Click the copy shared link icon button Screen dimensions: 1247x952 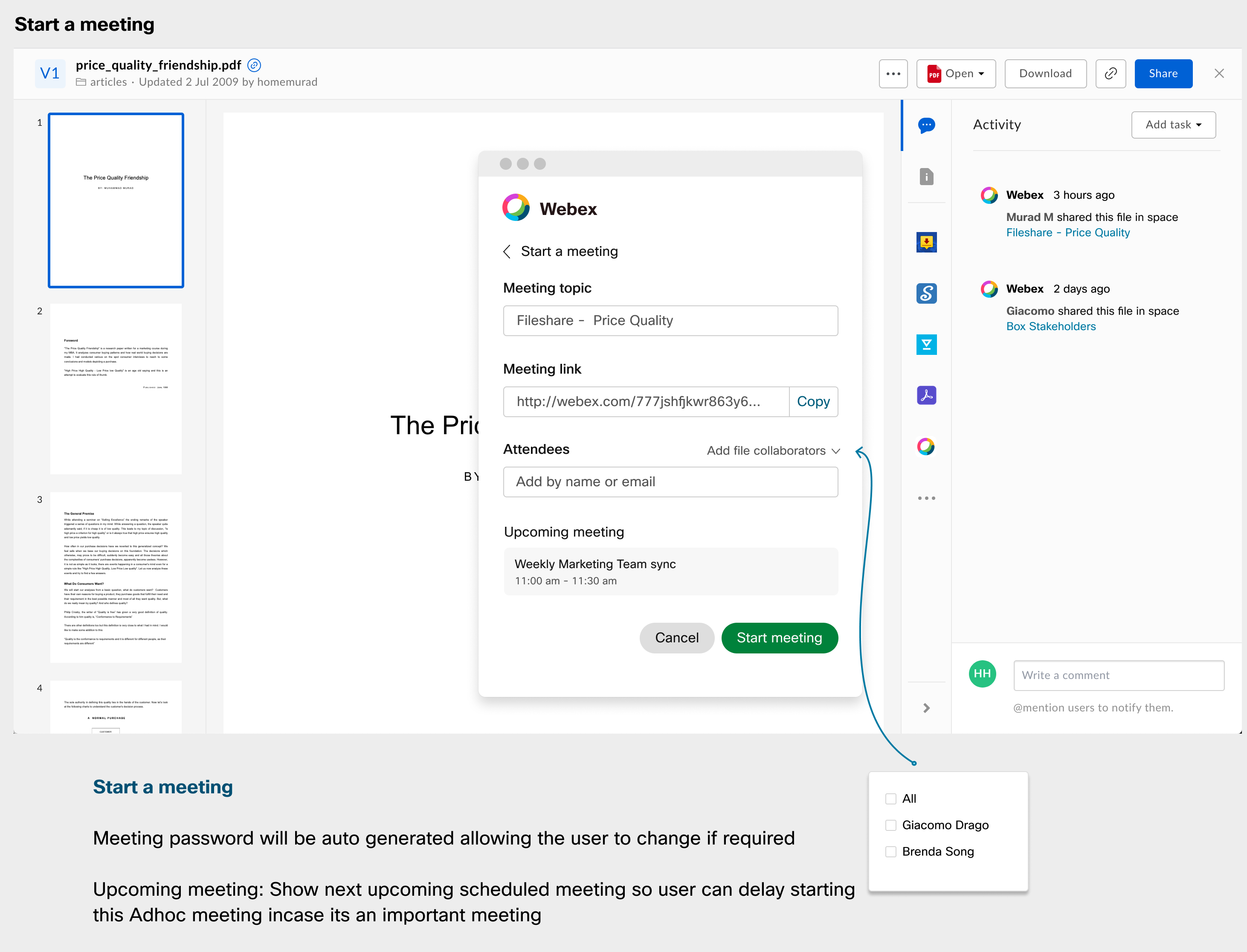tap(1111, 74)
